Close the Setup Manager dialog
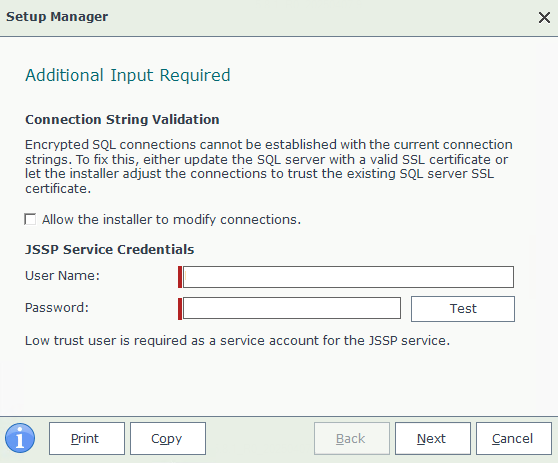Viewport: 558px width, 463px height. [x=544, y=17]
